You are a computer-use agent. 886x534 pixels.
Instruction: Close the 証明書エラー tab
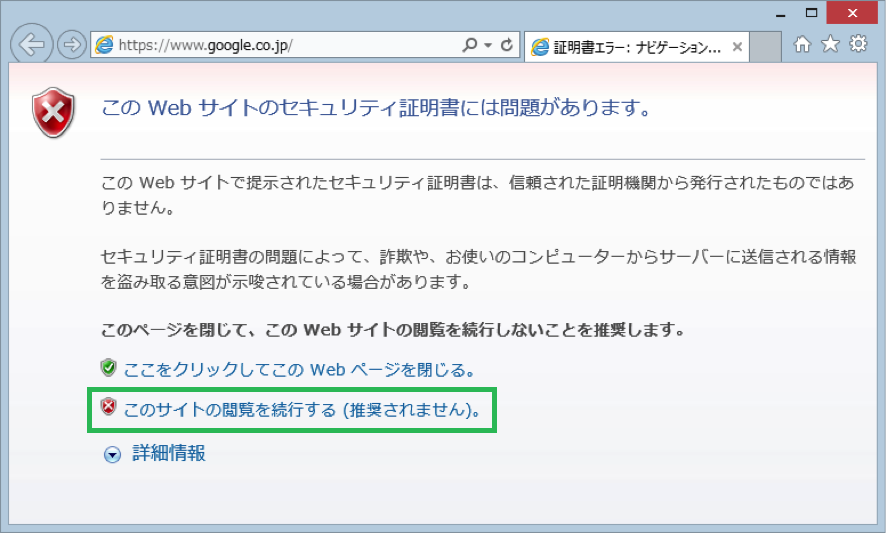click(737, 47)
